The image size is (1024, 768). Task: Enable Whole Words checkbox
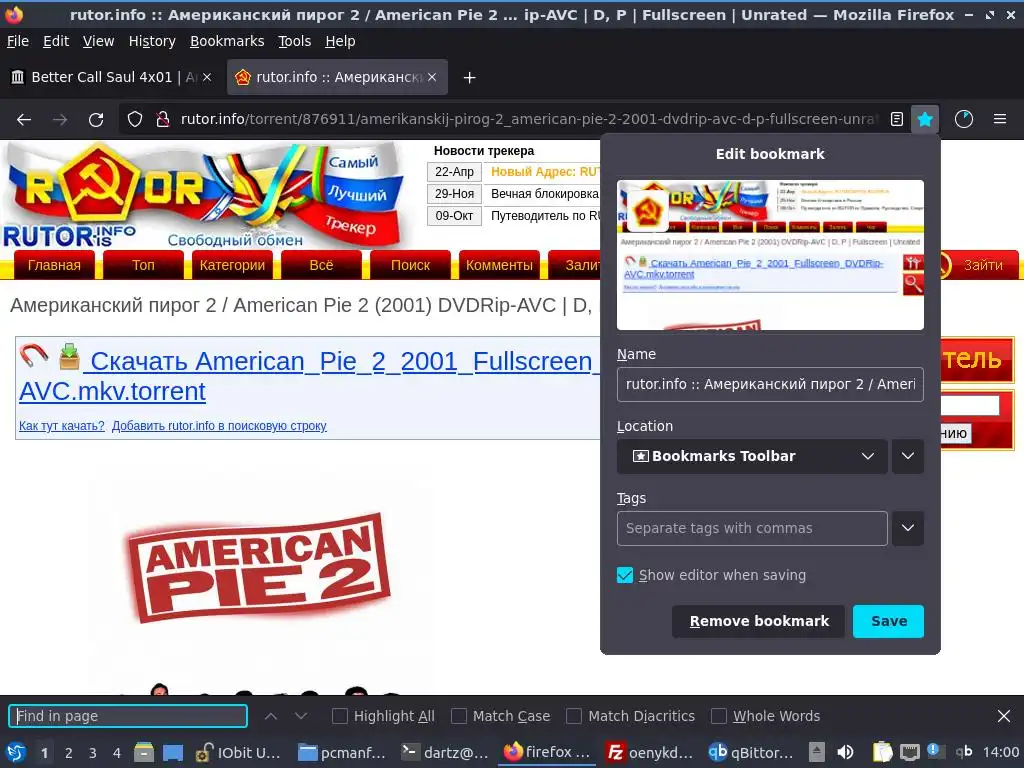click(718, 716)
